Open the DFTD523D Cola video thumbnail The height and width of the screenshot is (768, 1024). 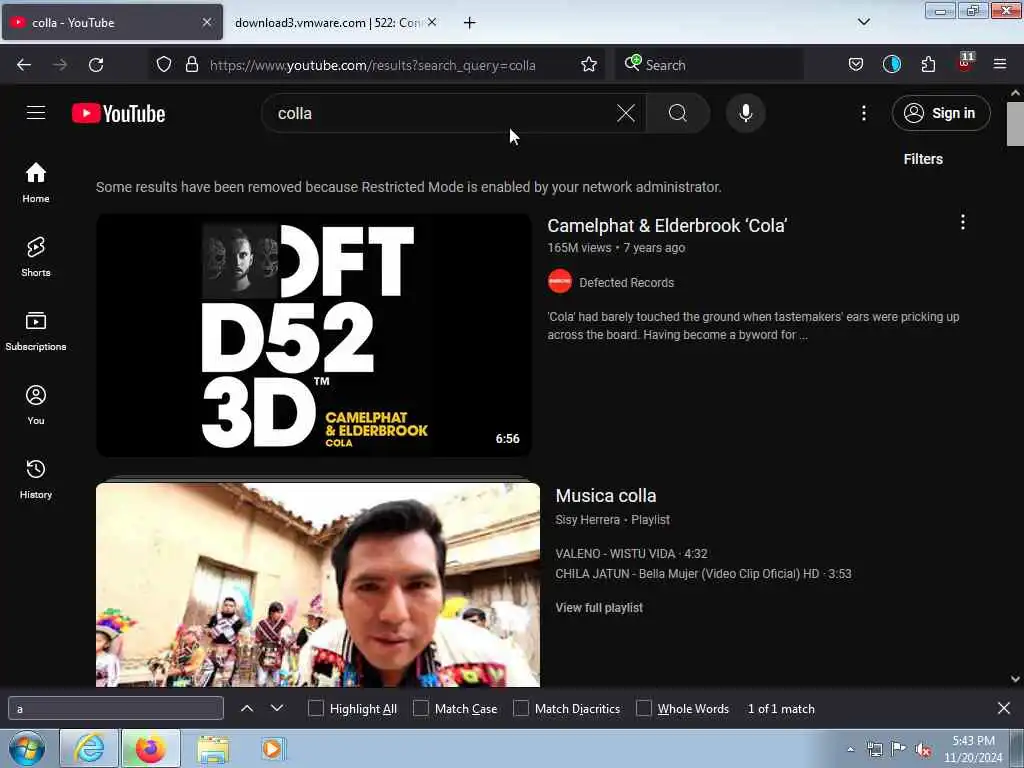click(313, 335)
